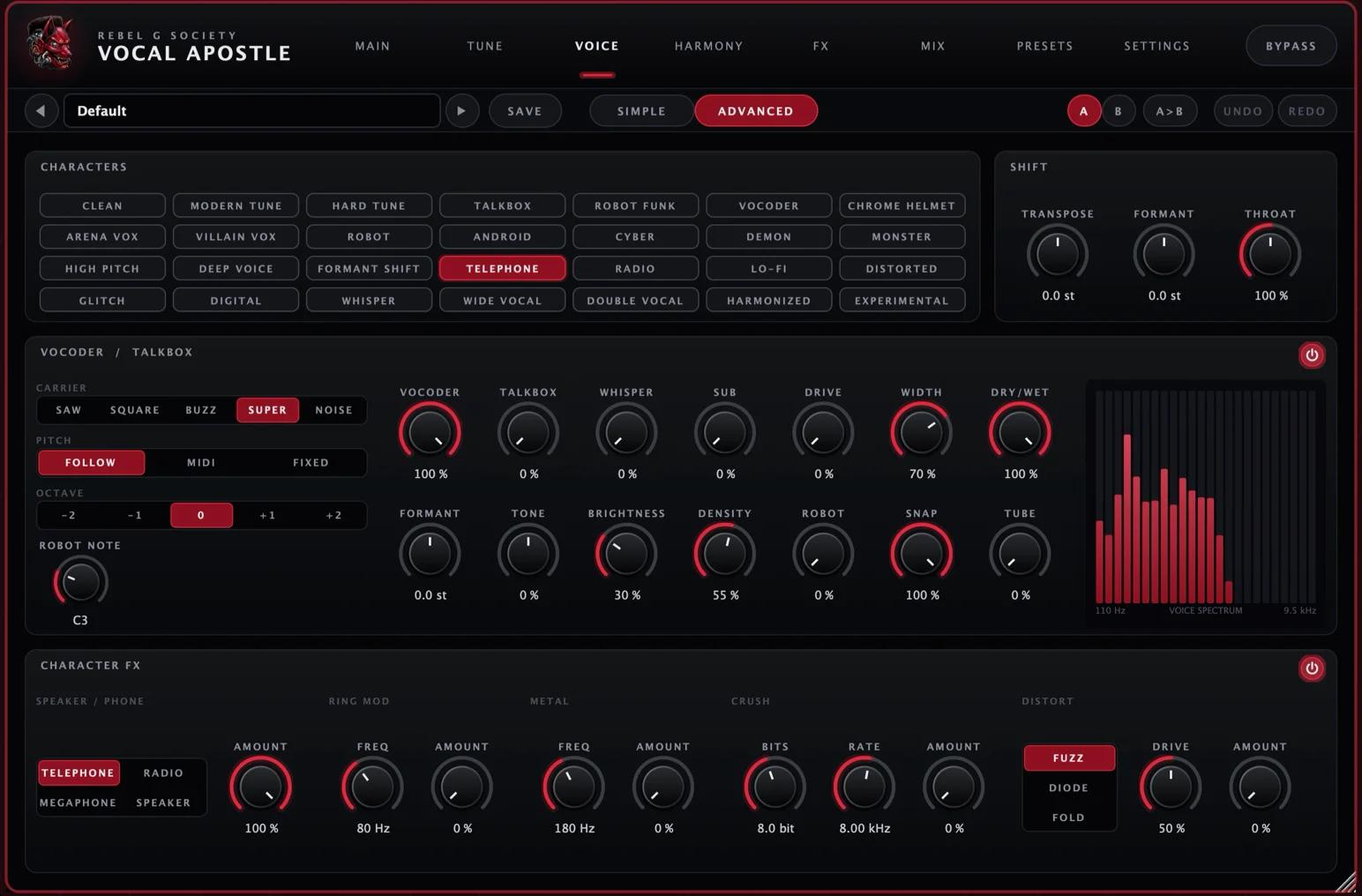The image size is (1362, 896).
Task: Go to next preset with right arrow
Action: coord(461,111)
